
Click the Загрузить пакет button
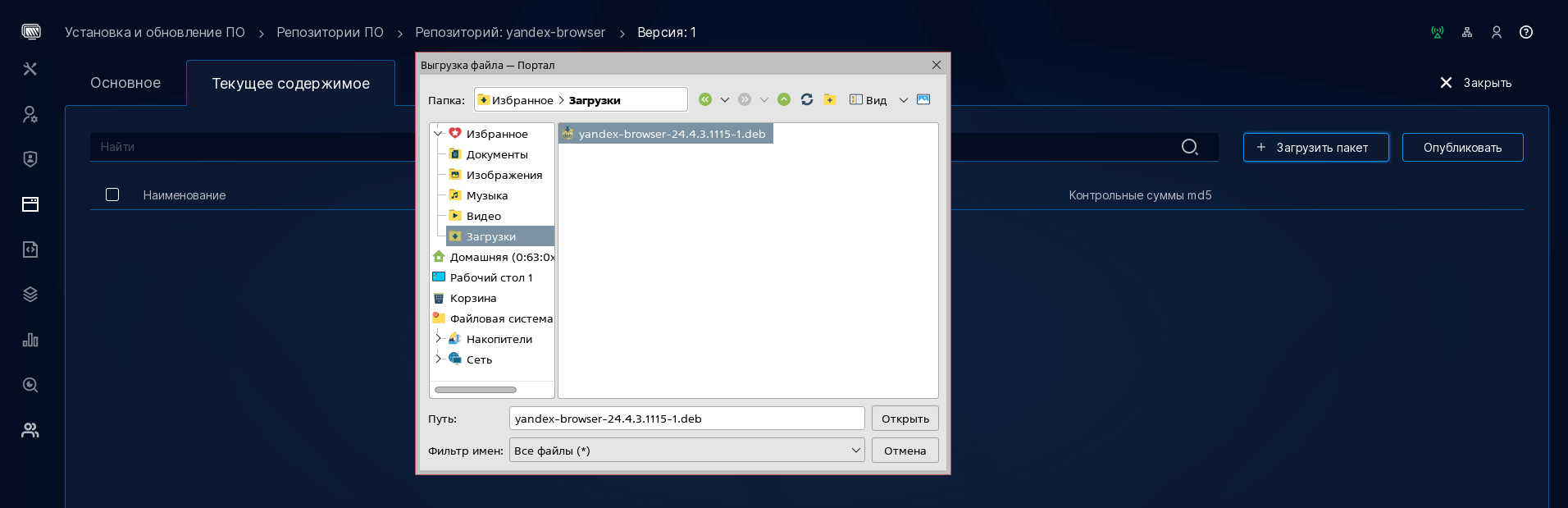(1315, 148)
